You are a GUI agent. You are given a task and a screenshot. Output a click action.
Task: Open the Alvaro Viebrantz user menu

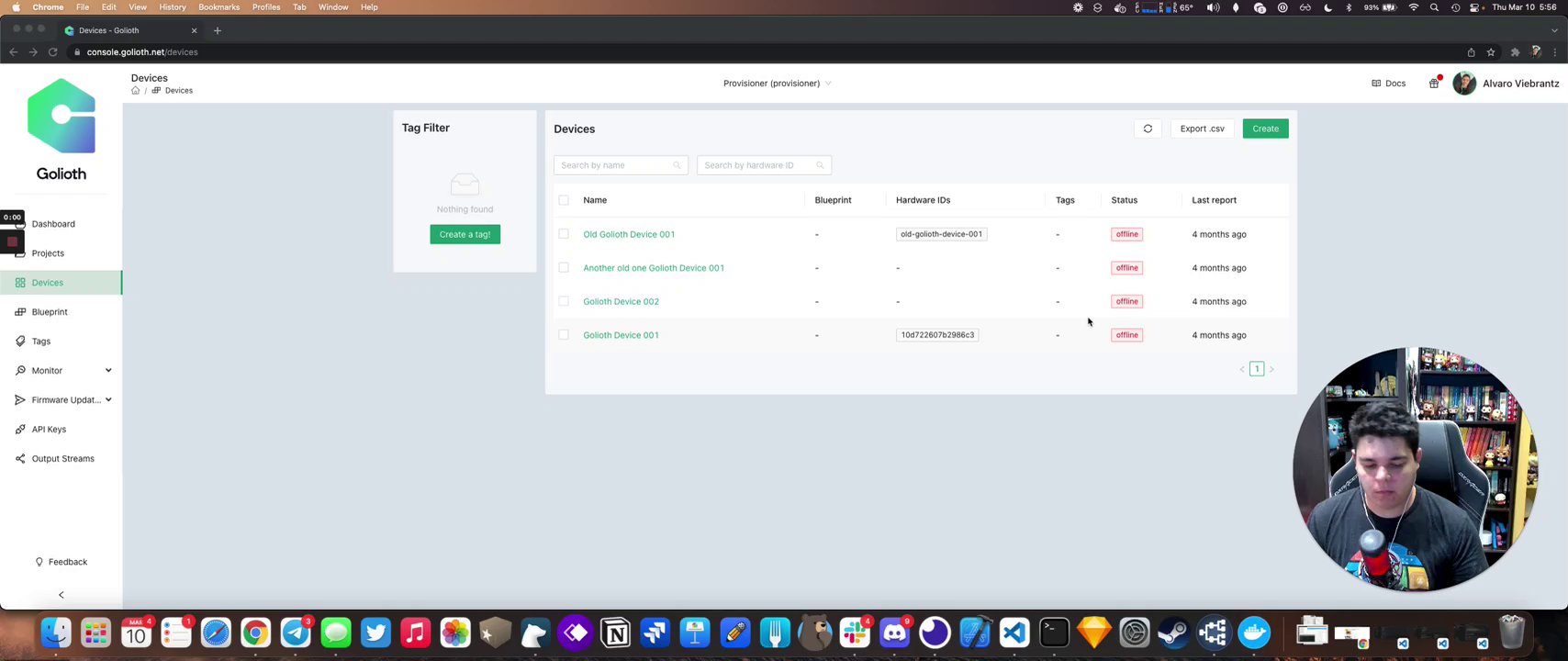1506,84
